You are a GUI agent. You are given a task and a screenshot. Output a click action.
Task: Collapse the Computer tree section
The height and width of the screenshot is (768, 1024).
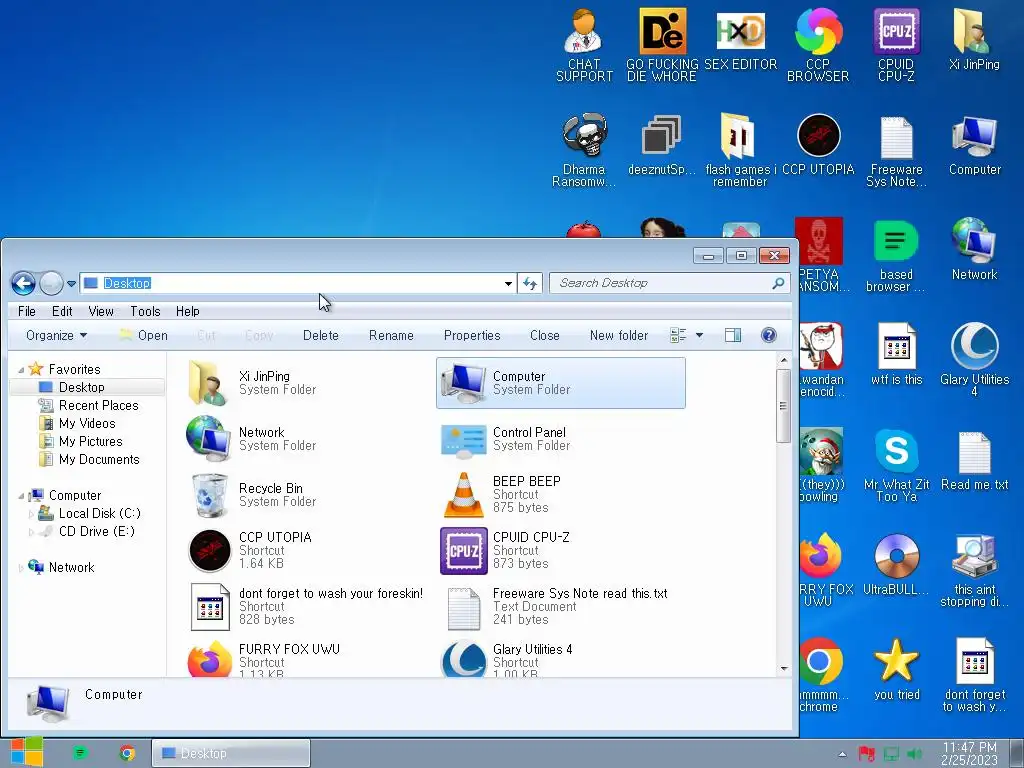click(21, 496)
